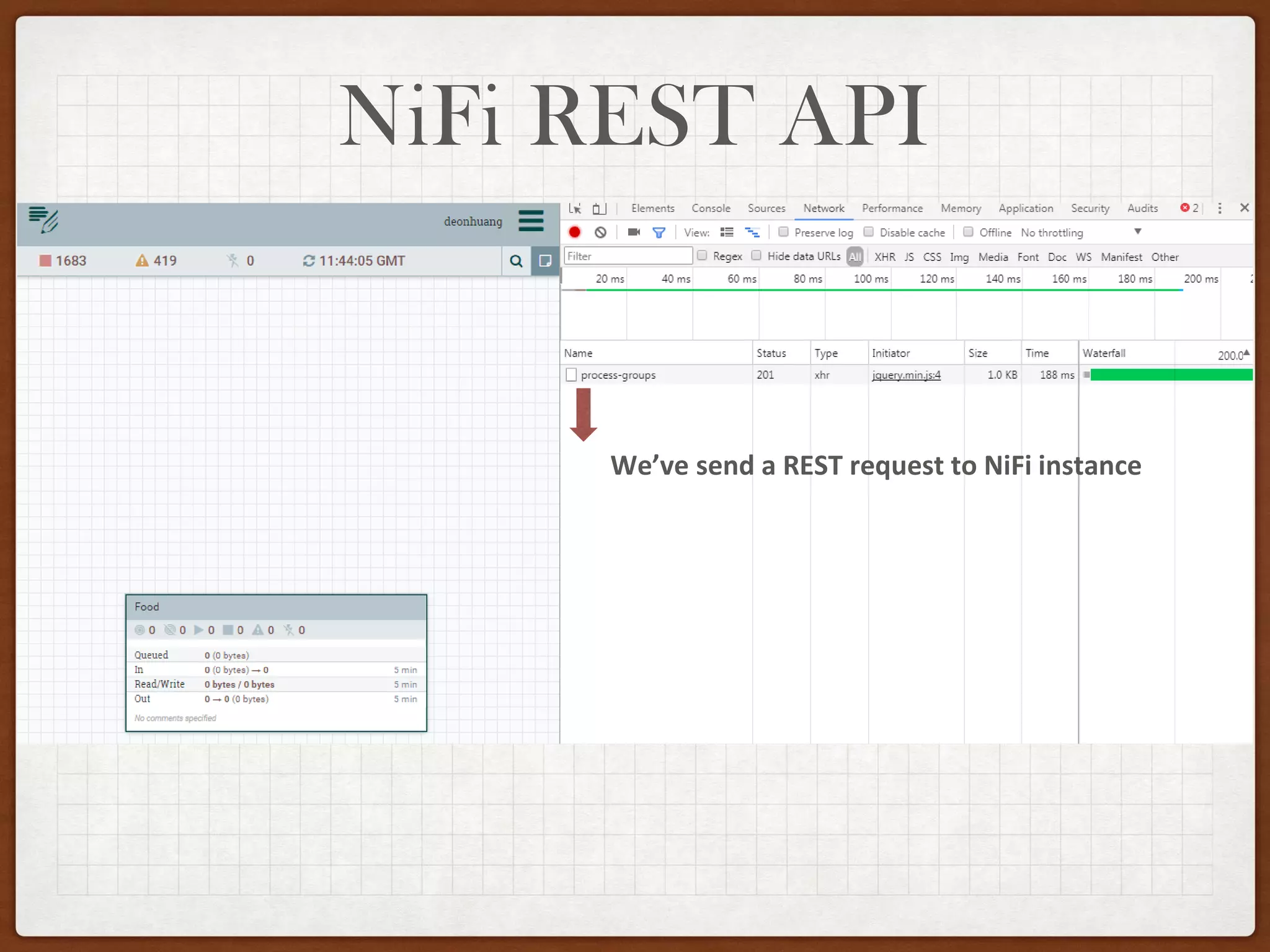
Task: Enable the Regex filter checkbox
Action: click(x=702, y=255)
